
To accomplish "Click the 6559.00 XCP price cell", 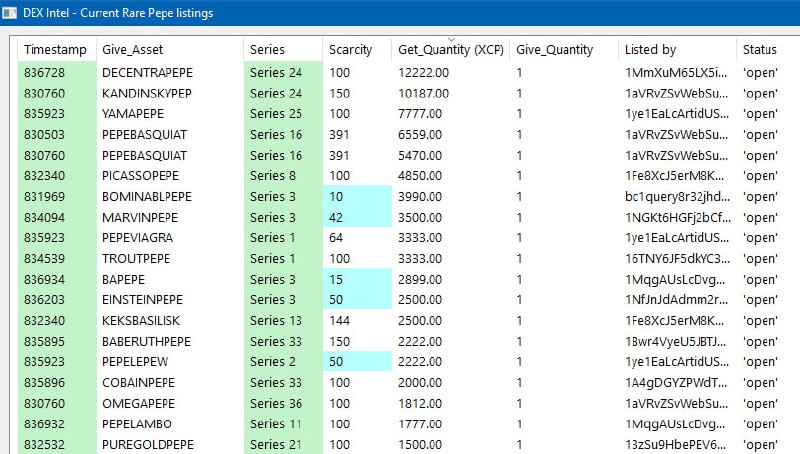I will tap(451, 135).
